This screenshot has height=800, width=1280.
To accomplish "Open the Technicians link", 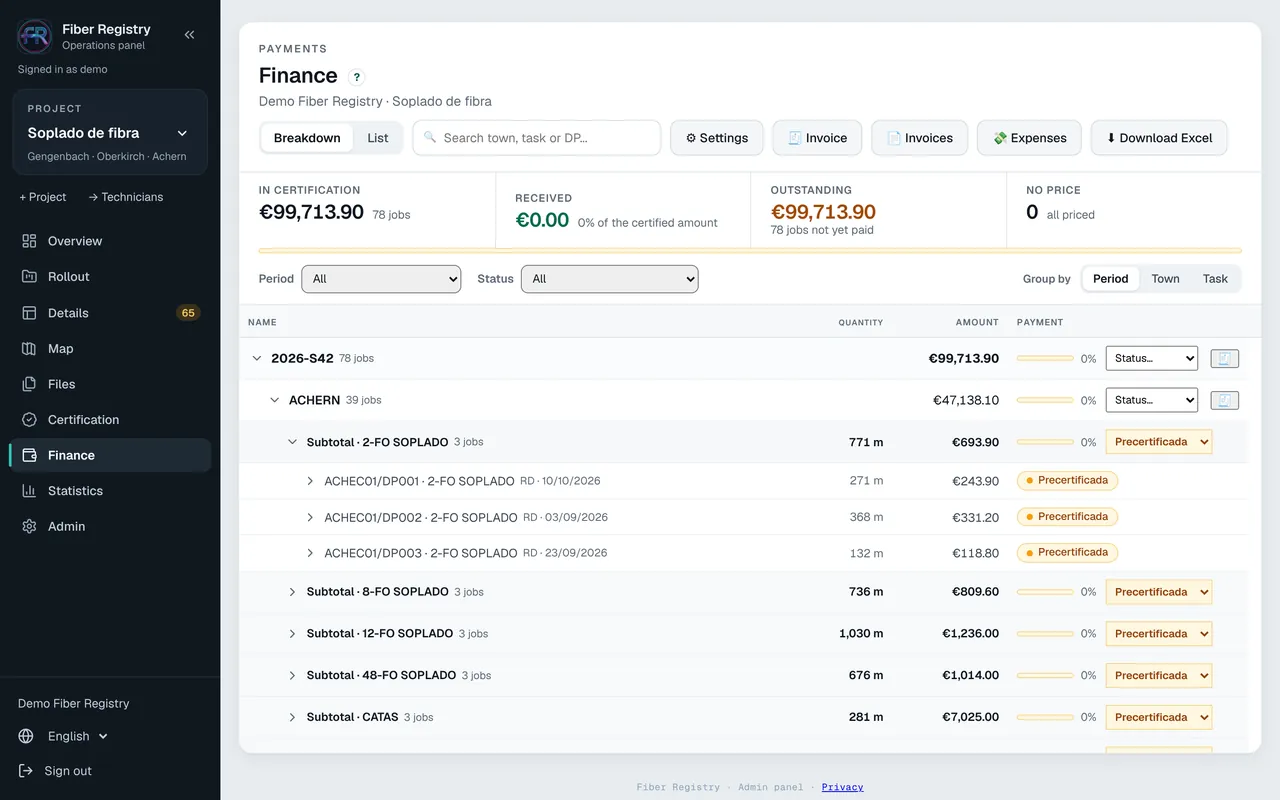I will click(126, 197).
